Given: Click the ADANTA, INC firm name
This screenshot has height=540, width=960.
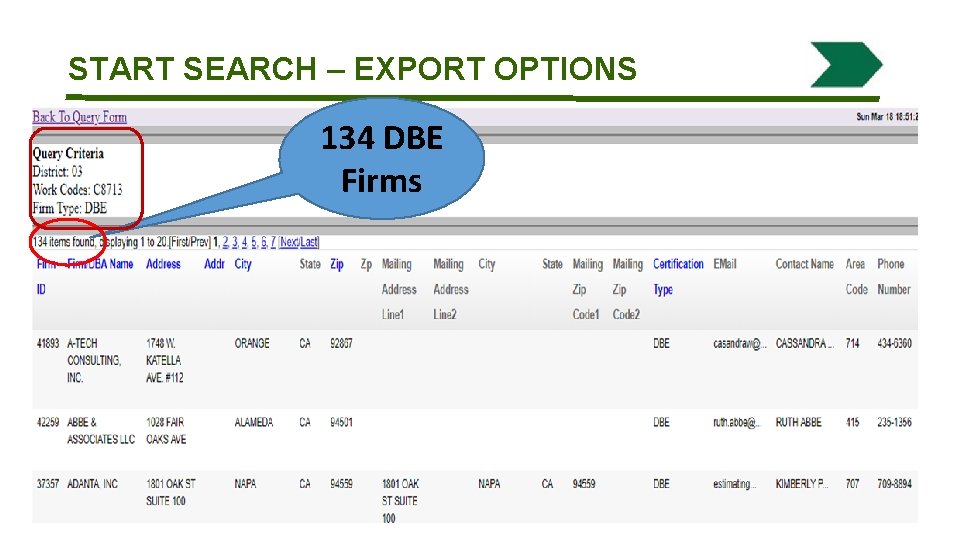Looking at the screenshot, I should [92, 484].
